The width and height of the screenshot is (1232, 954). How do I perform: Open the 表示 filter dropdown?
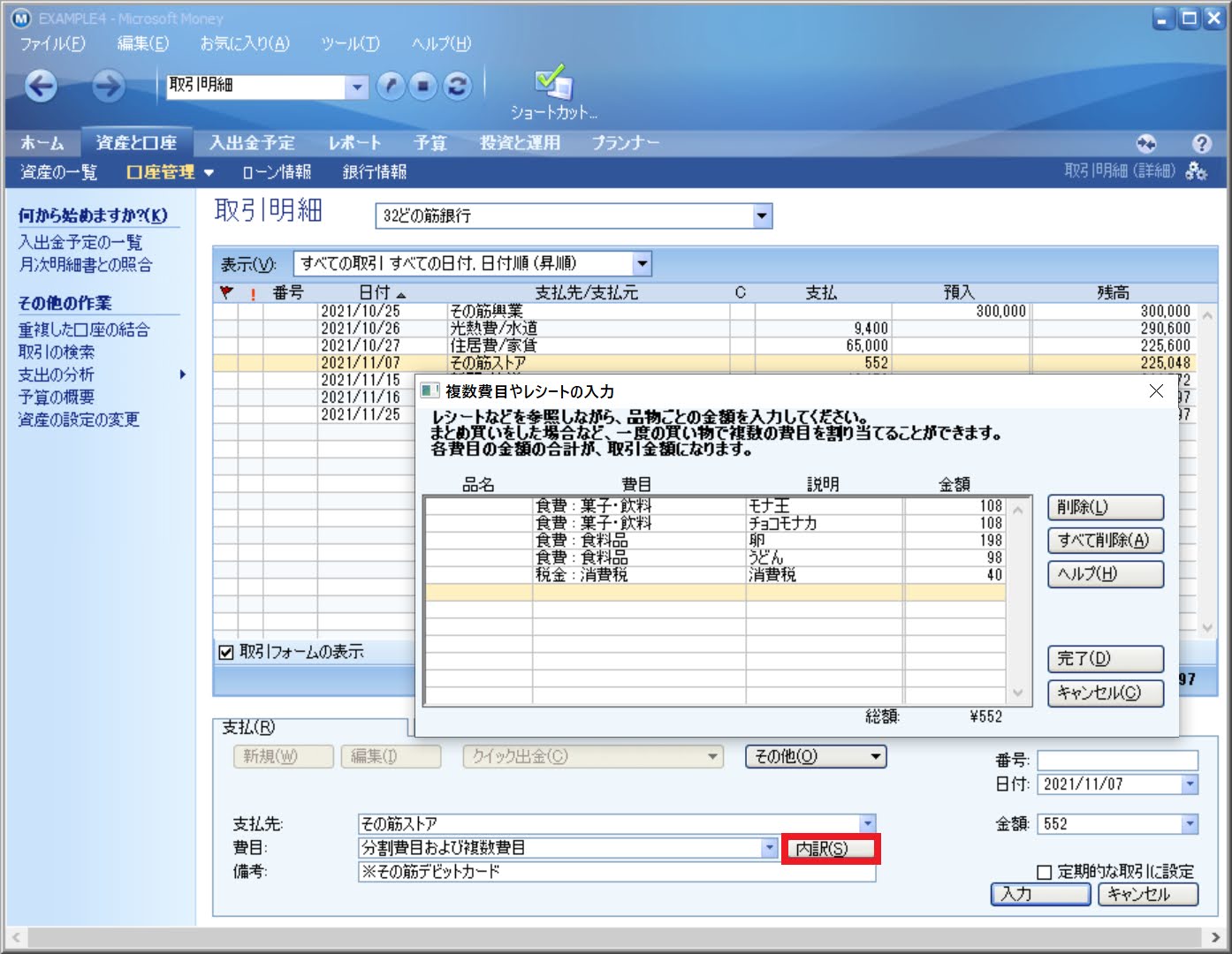coord(643,263)
